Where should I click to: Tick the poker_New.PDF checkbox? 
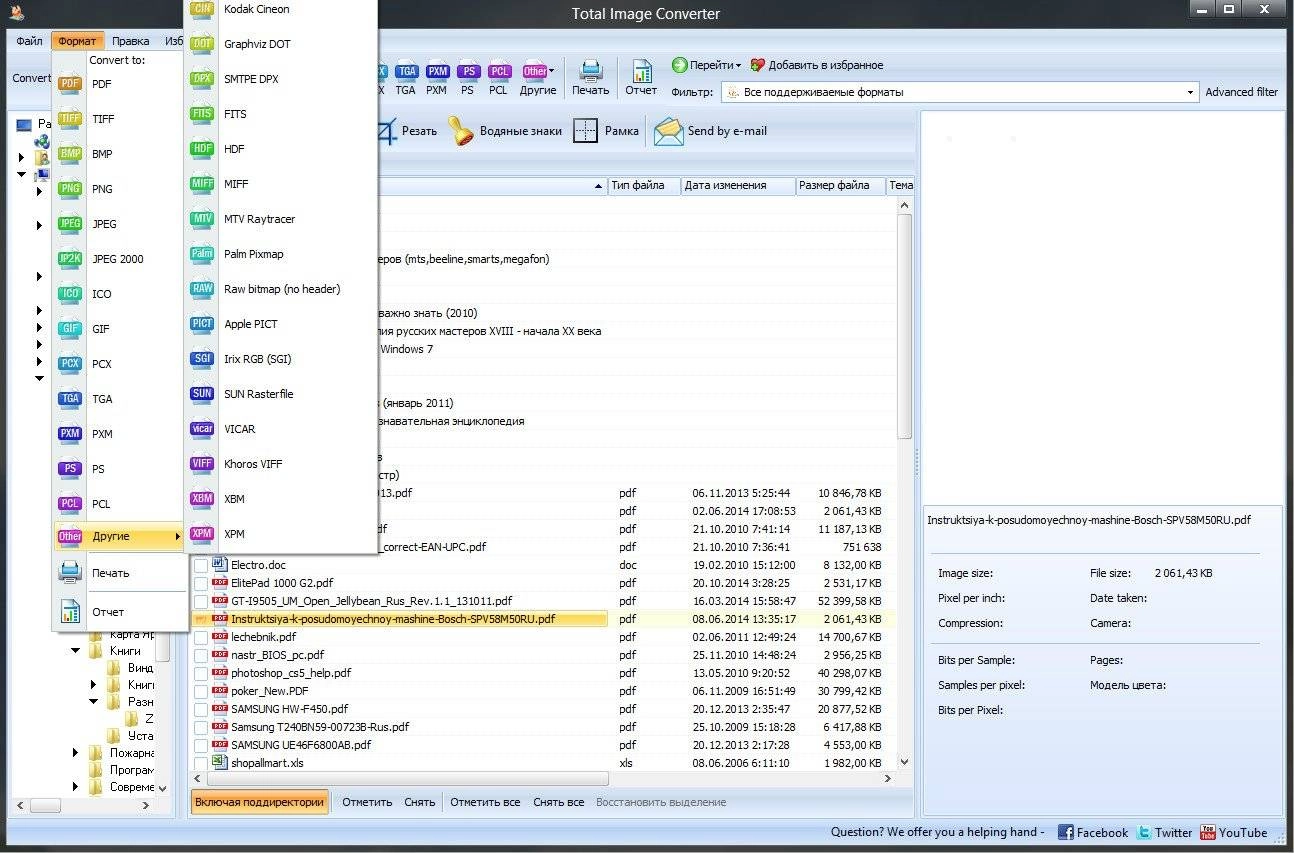[x=201, y=692]
